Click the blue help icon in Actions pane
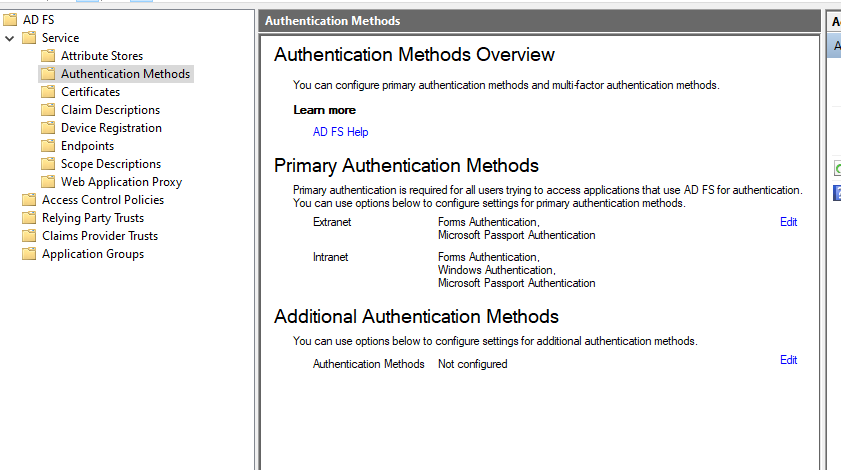This screenshot has height=470, width=841. pos(837,193)
